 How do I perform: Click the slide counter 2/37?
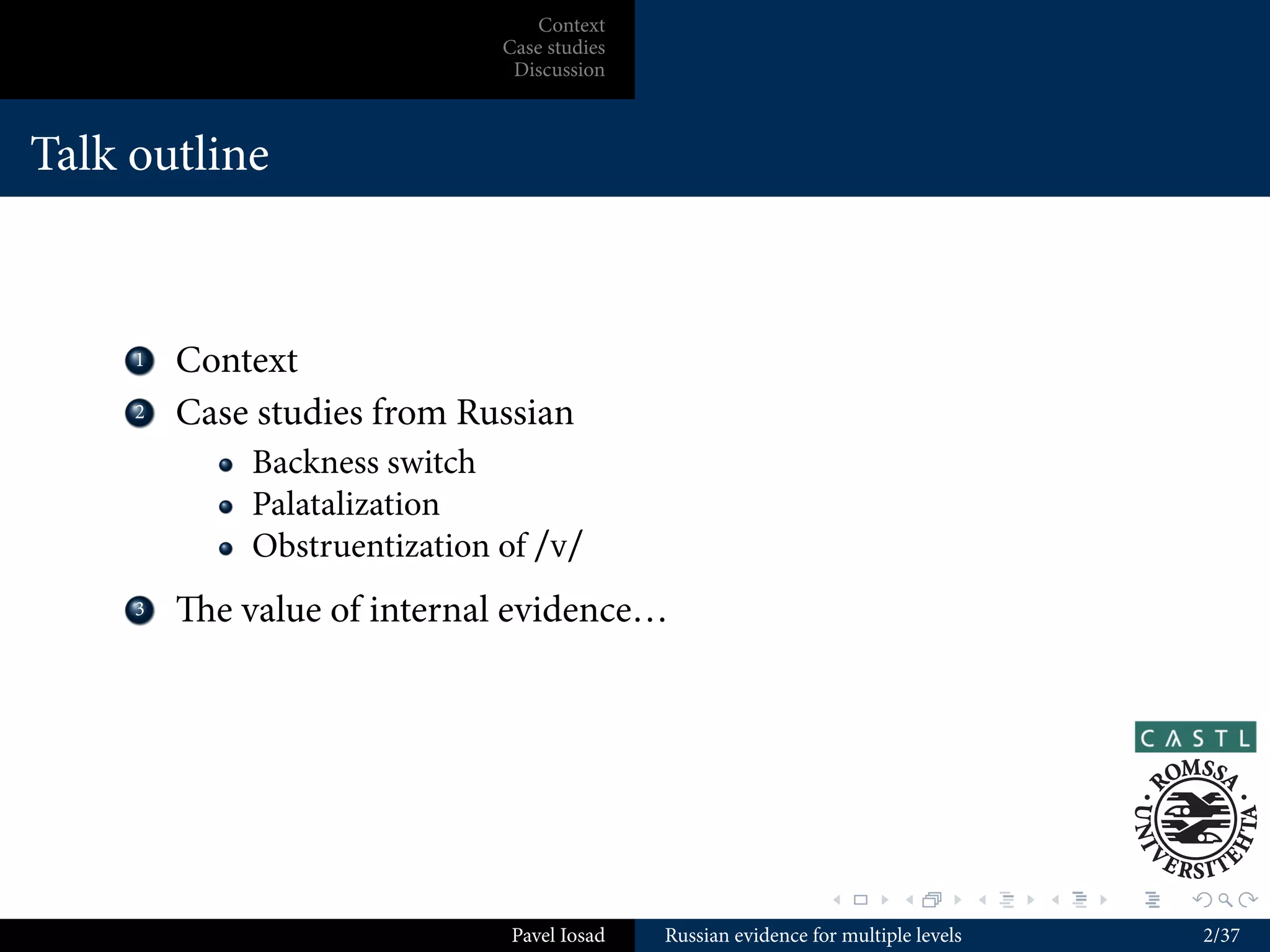1221,935
